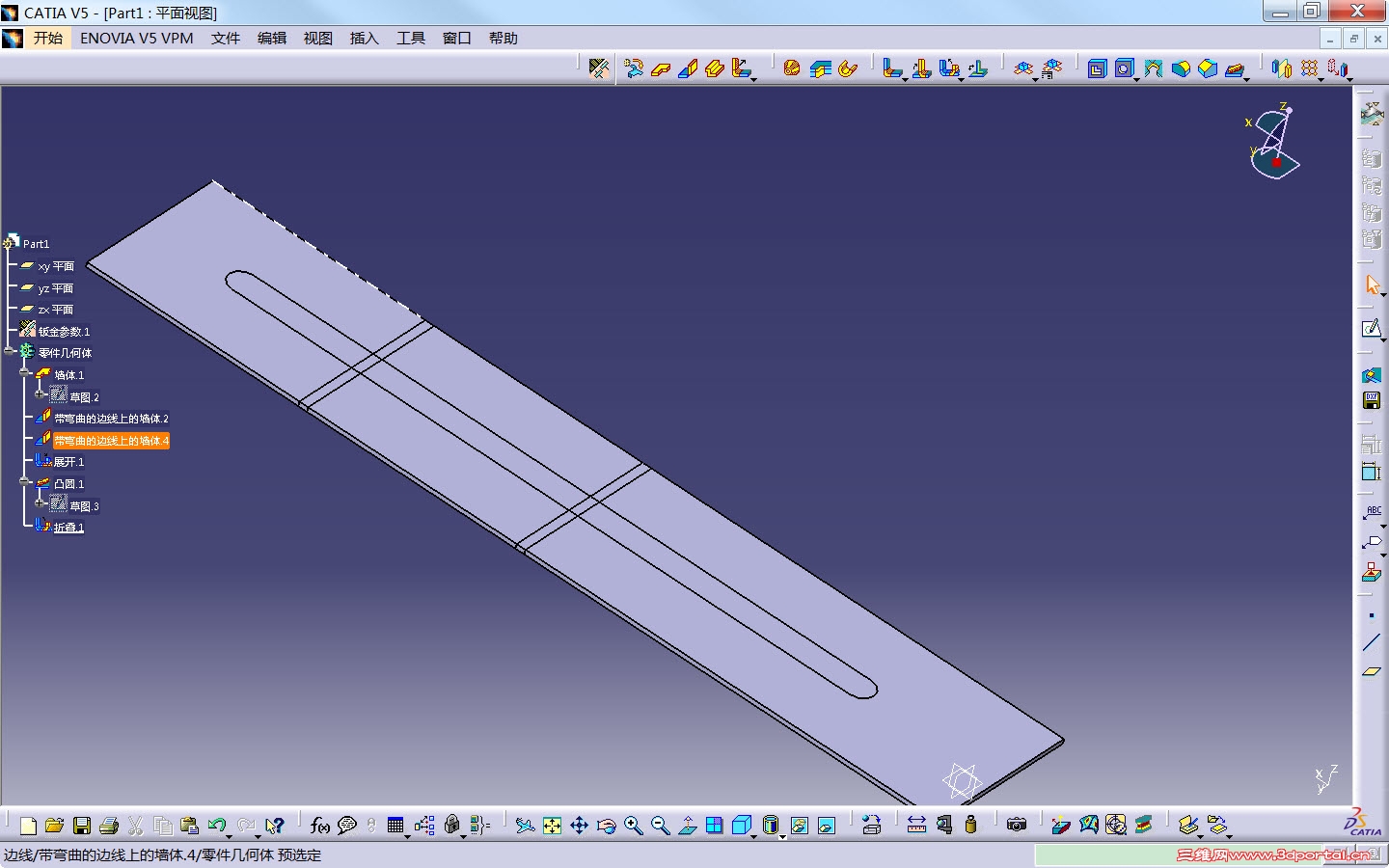Screen dimensions: 1389x868
Task: Expand the 凸圆.1 tree node
Action: [25, 481]
